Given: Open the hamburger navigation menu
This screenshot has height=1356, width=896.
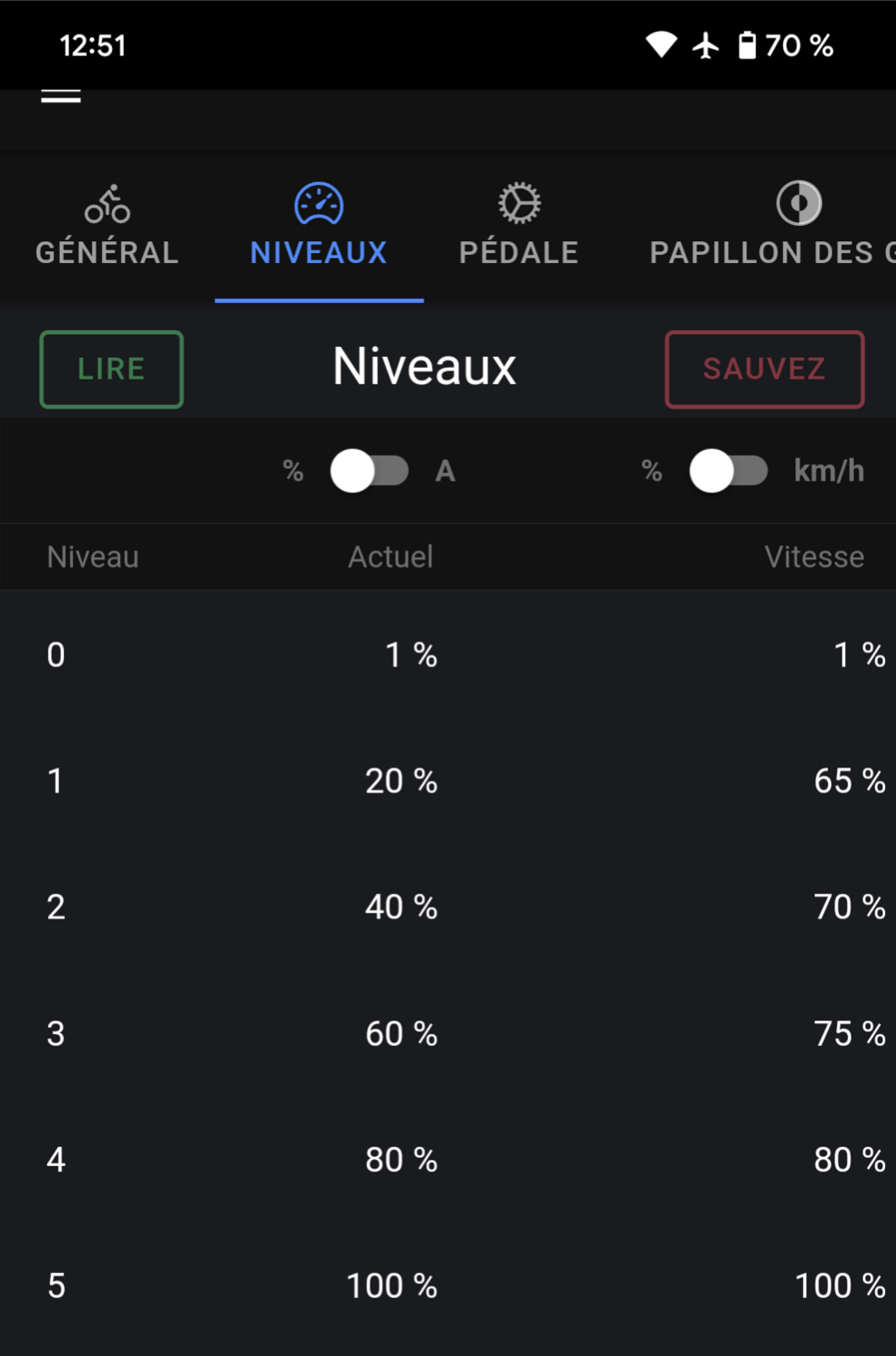Looking at the screenshot, I should [61, 96].
